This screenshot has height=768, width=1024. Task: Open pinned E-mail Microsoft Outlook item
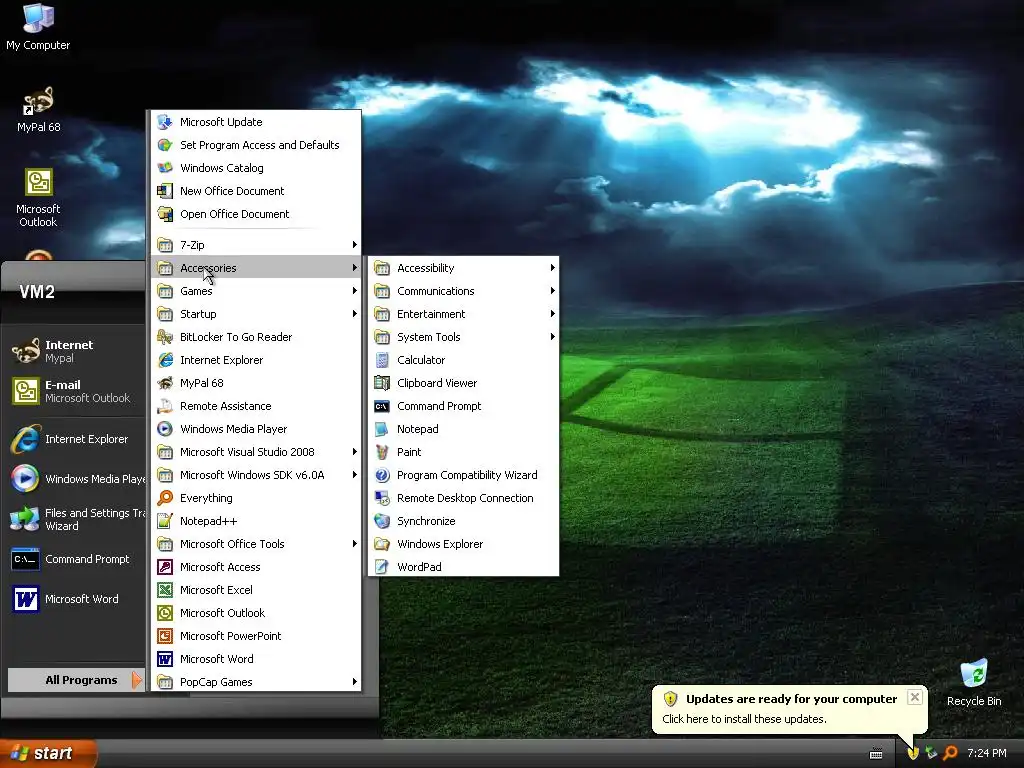click(77, 391)
